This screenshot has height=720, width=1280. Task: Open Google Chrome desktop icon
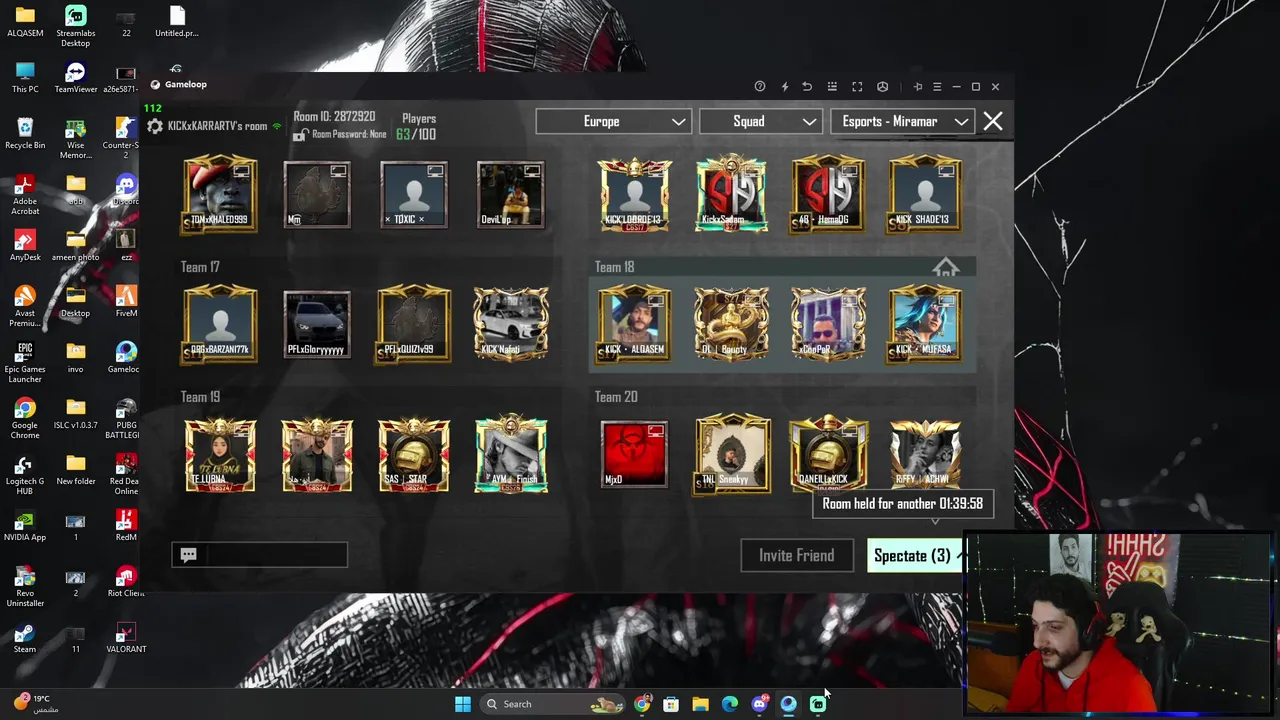click(x=25, y=419)
